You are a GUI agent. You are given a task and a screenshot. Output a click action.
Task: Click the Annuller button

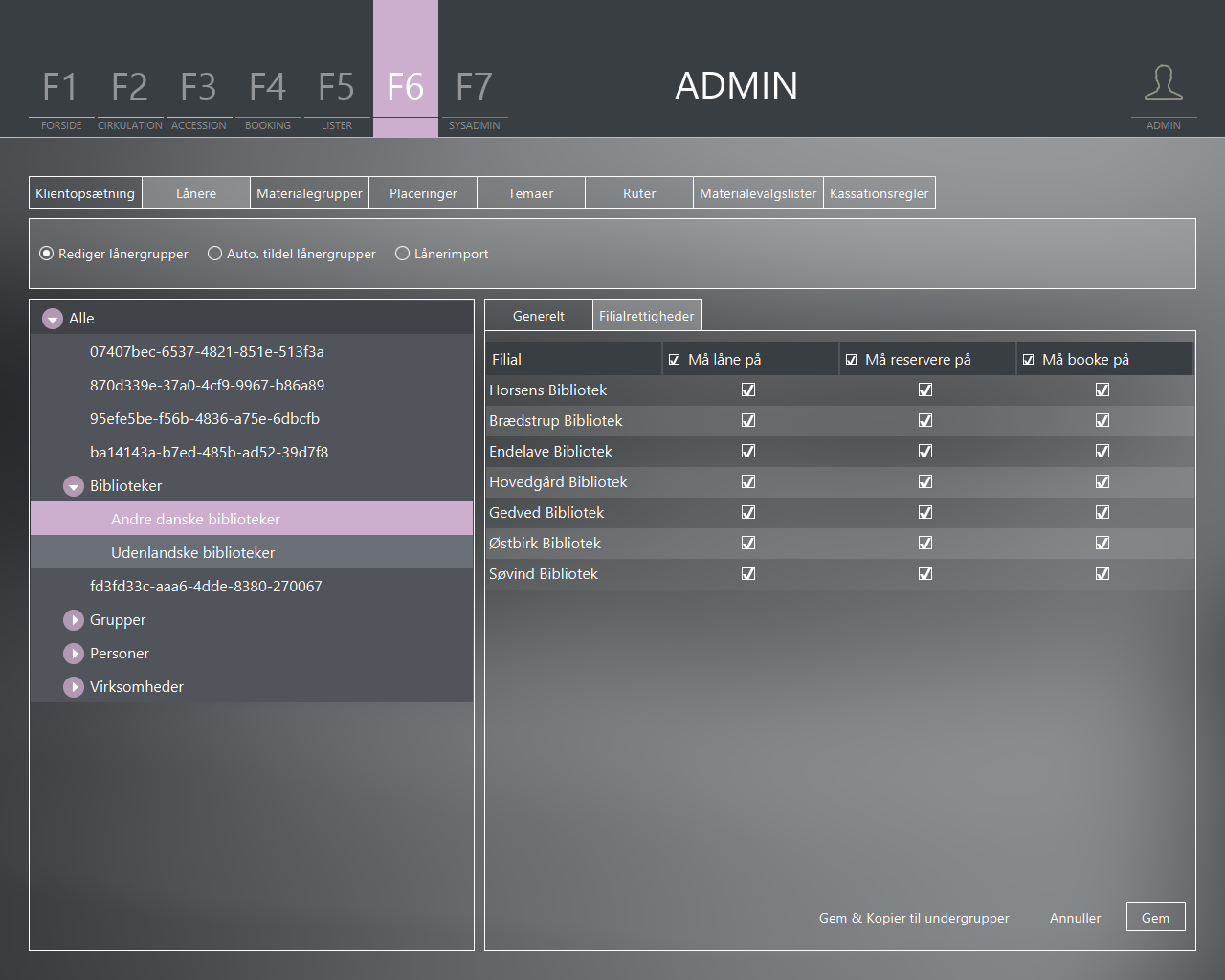1075,918
